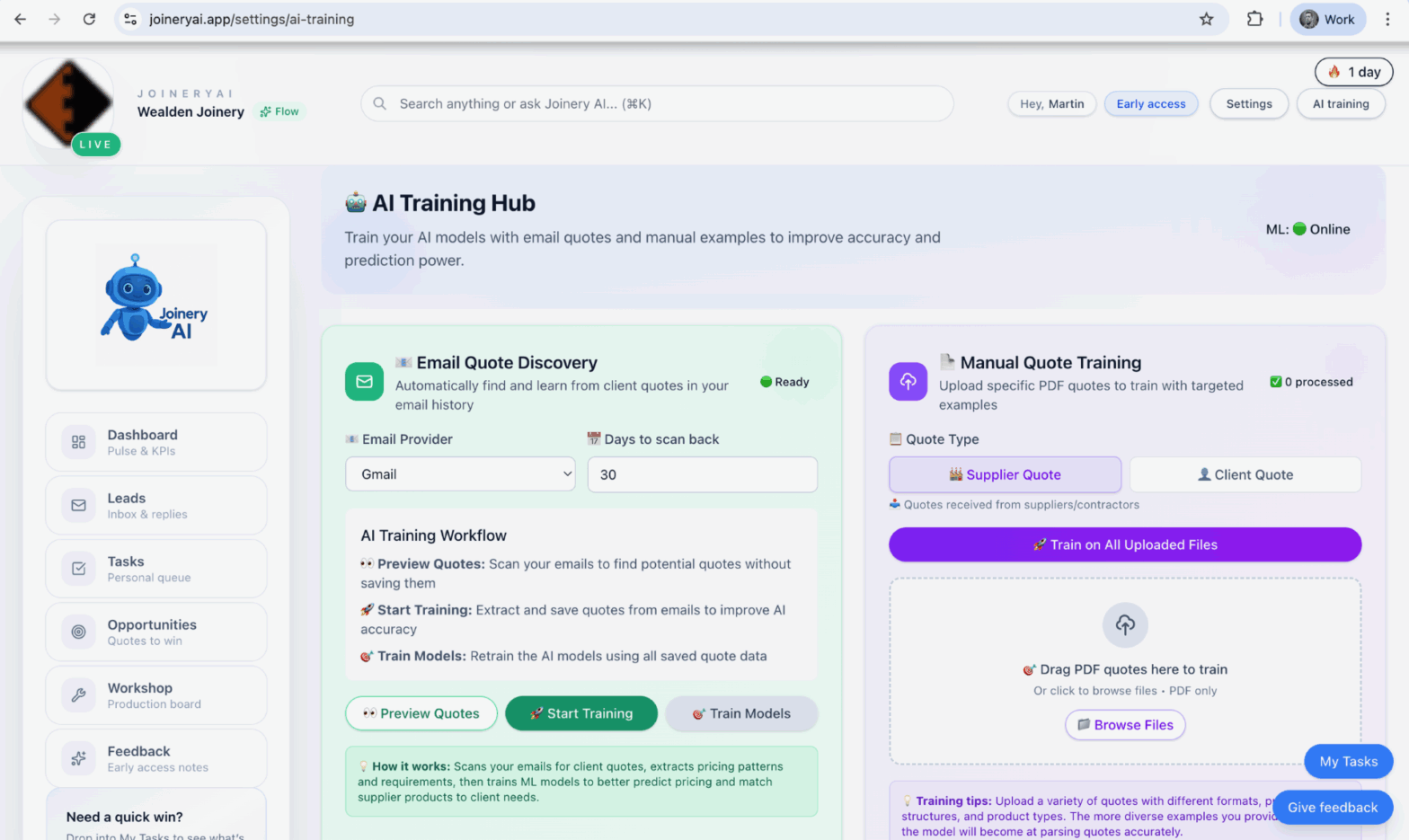Click the Leads envelope icon
The image size is (1409, 840).
coord(79,506)
